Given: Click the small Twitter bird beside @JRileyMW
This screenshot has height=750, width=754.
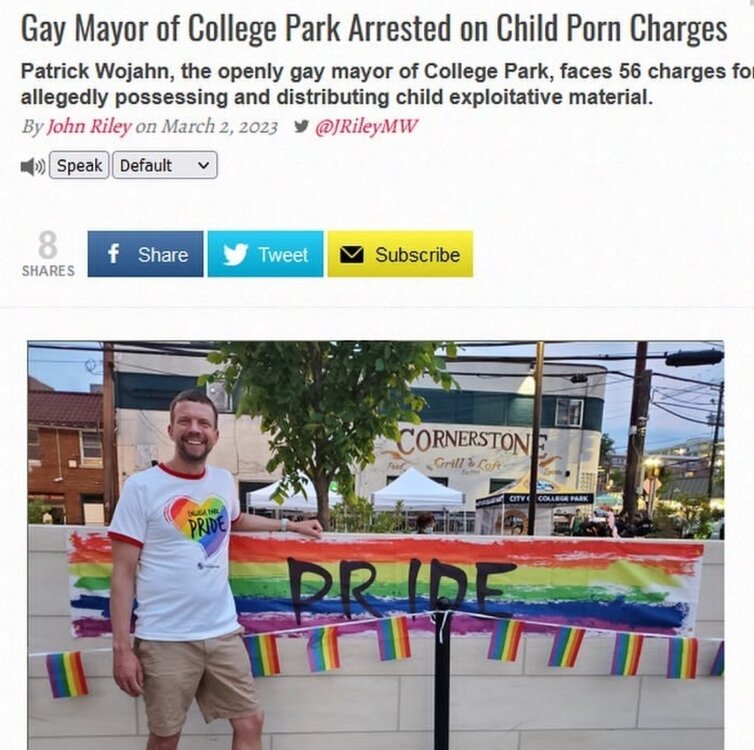Looking at the screenshot, I should 301,126.
